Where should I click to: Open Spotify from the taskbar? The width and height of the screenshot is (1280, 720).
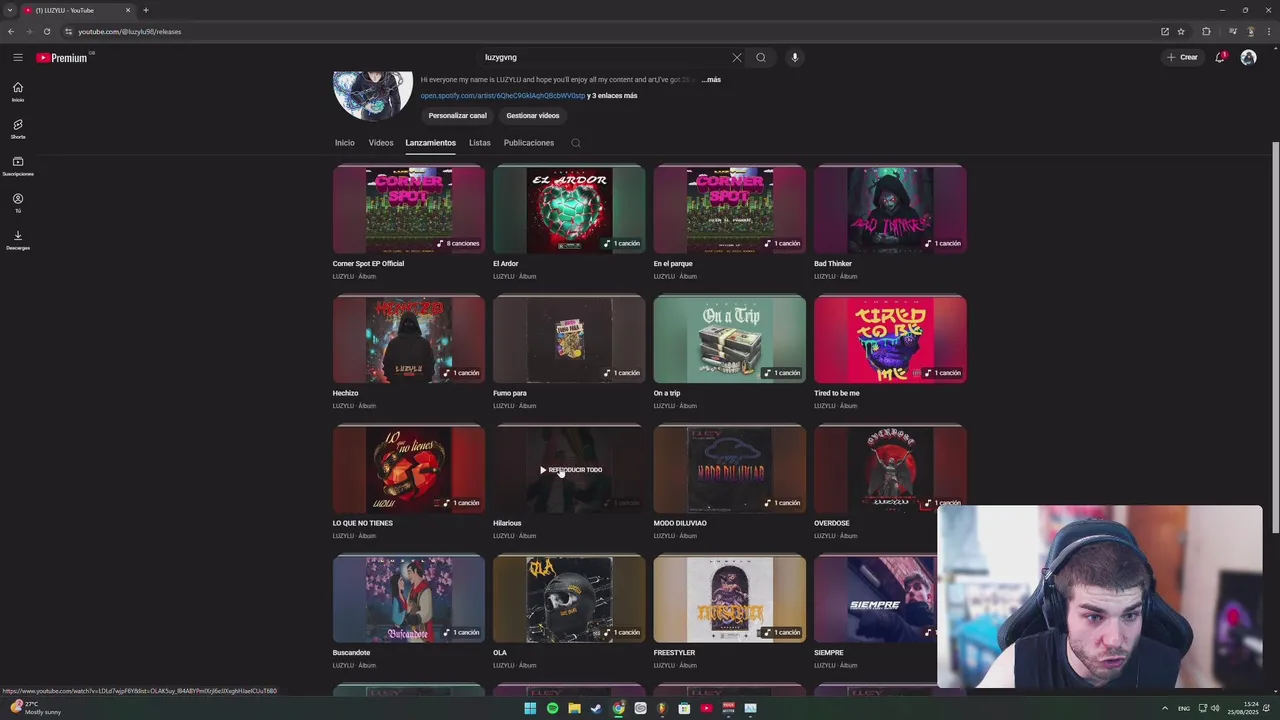(552, 708)
